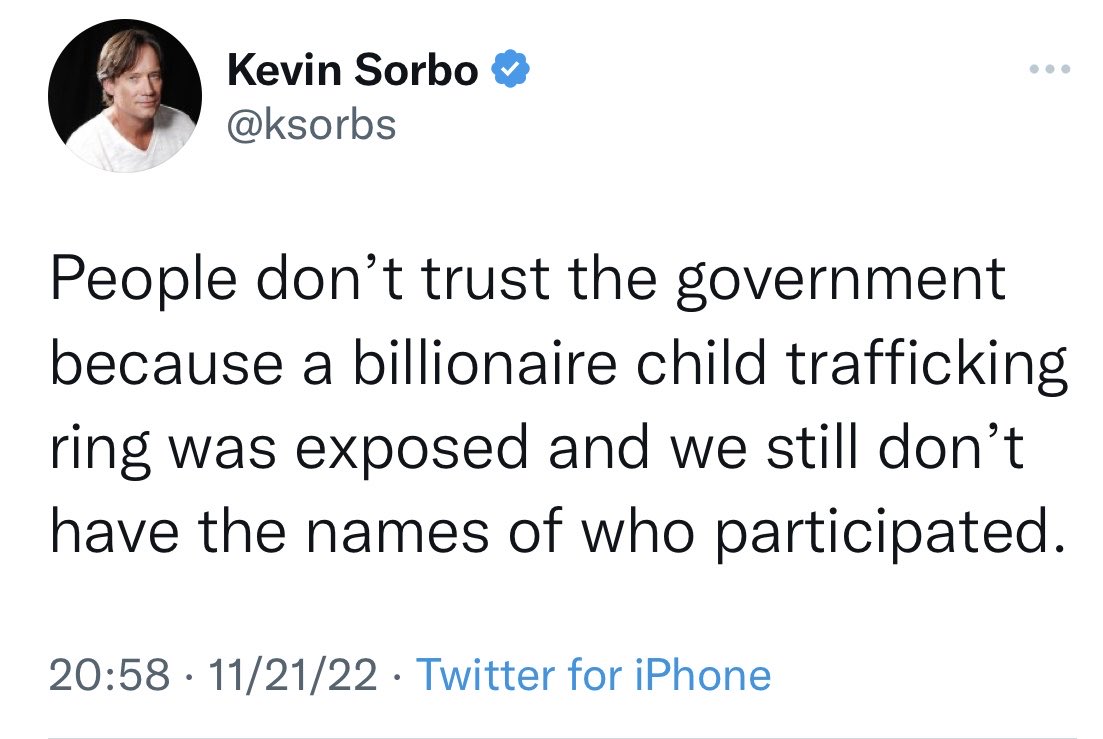Open the @ksorbs handle link
Screen dimensions: 1103x739
click(x=312, y=125)
